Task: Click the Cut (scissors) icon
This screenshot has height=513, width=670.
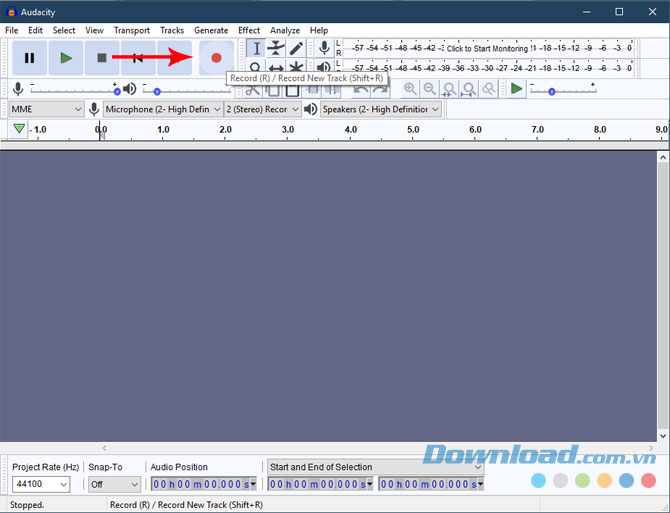Action: click(253, 89)
